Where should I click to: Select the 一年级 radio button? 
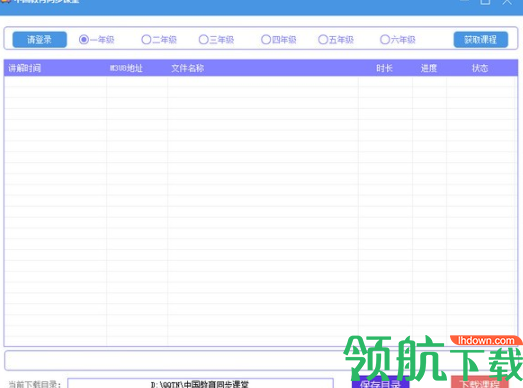pos(96,40)
